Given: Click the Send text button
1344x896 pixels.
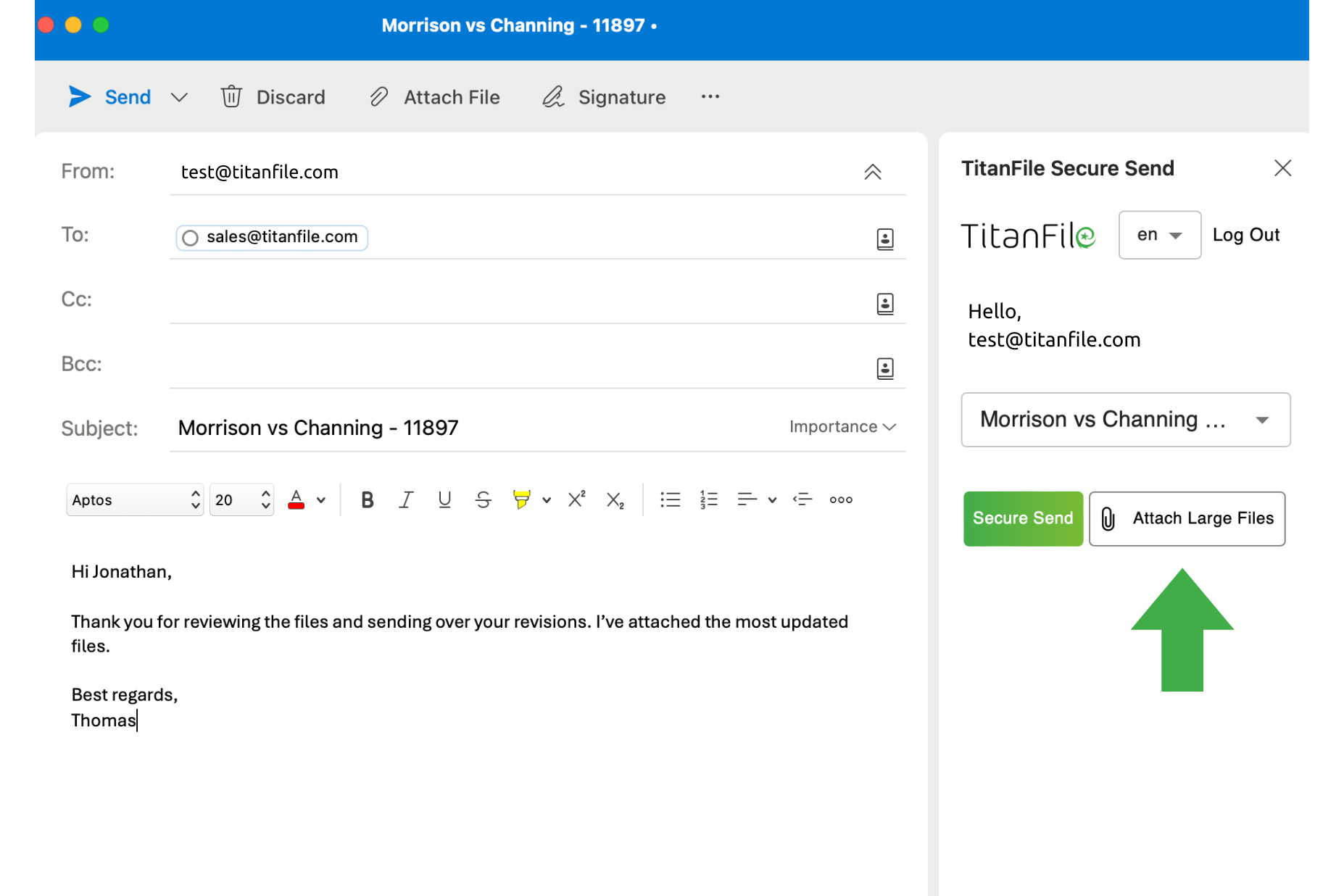Looking at the screenshot, I should 128,97.
